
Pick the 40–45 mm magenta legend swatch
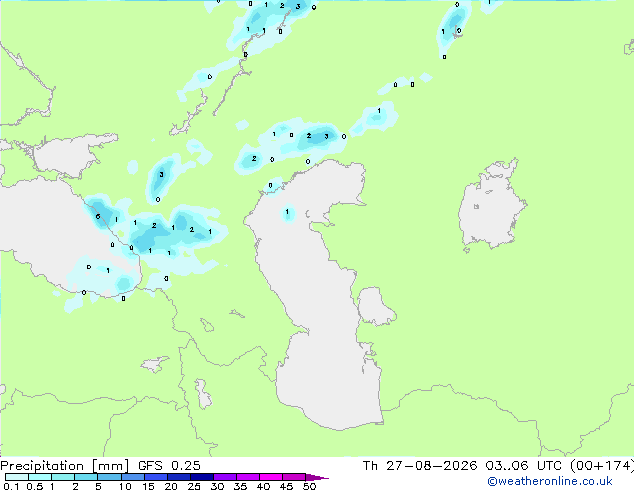(x=271, y=477)
